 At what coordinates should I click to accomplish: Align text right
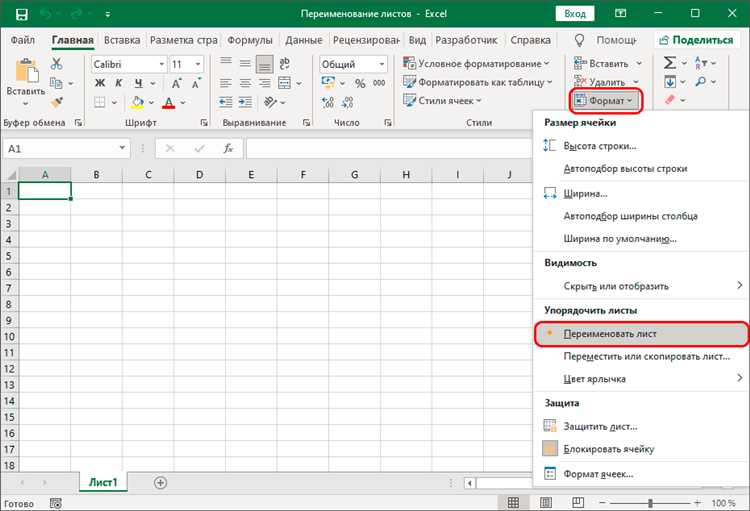click(265, 83)
